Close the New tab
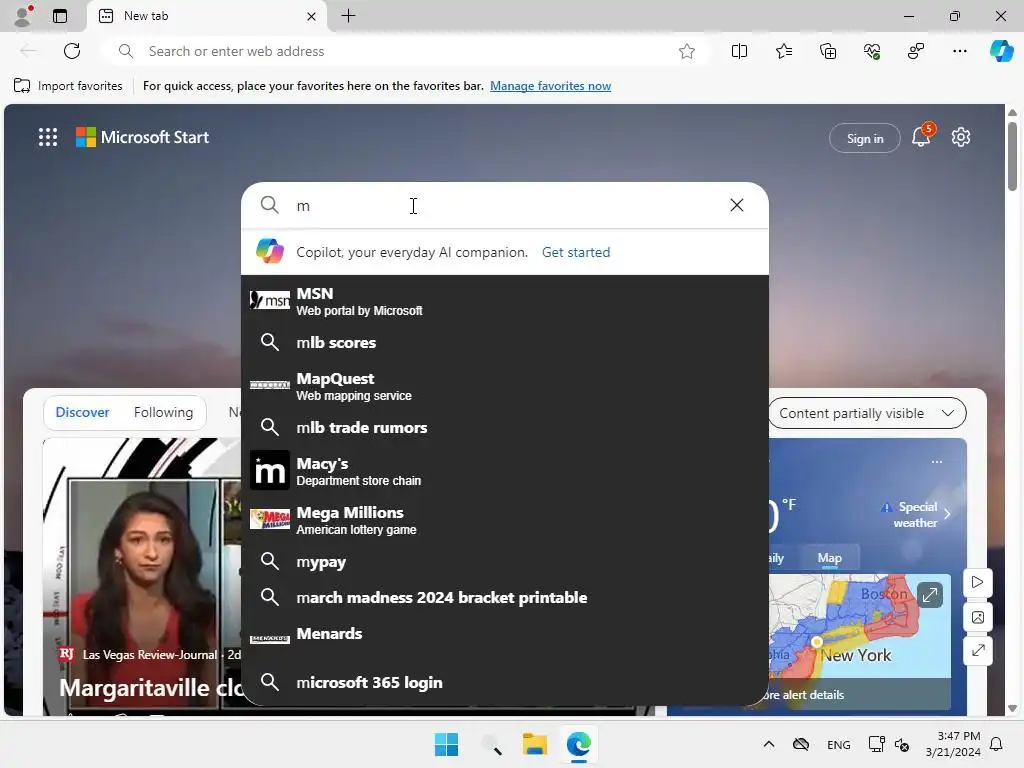Image resolution: width=1024 pixels, height=768 pixels. 312,16
